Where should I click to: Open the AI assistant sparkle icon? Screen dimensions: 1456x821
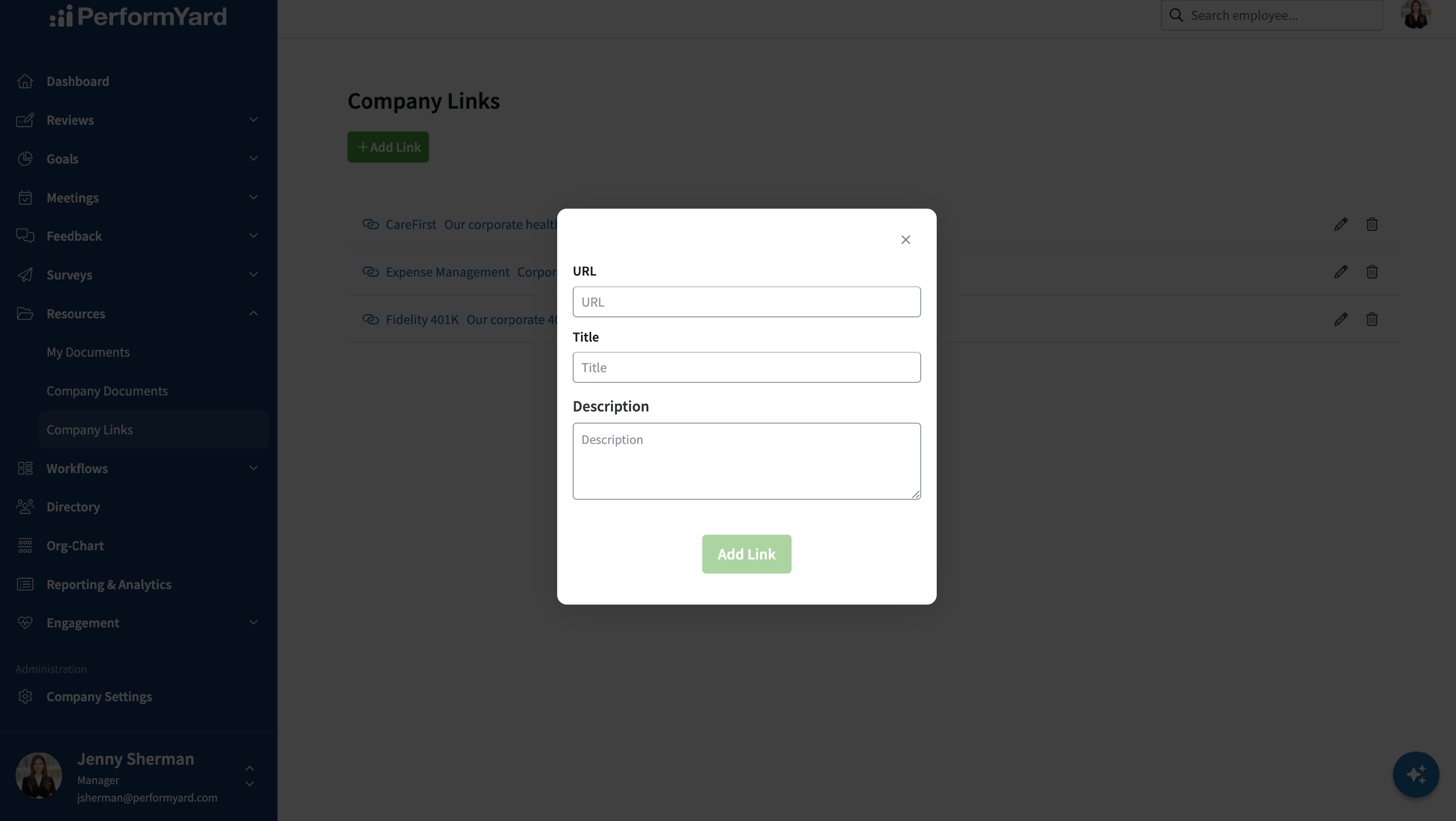(1416, 774)
